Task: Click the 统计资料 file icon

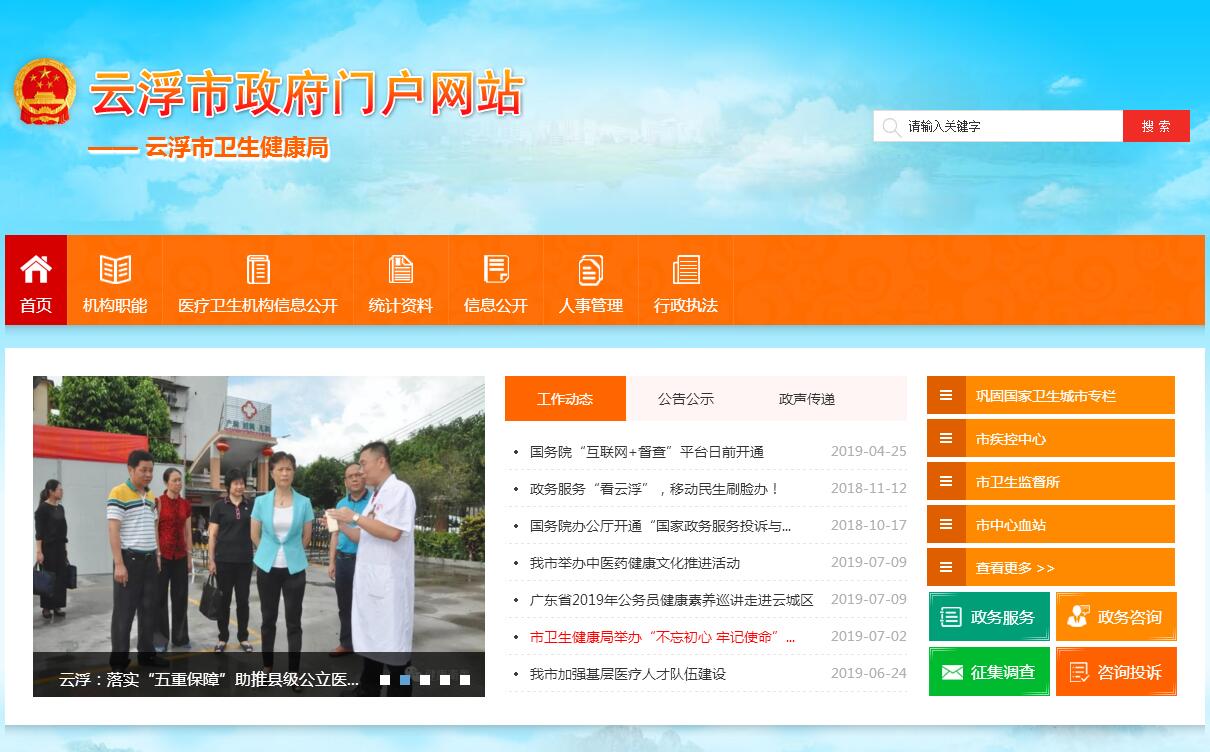Action: 401,269
